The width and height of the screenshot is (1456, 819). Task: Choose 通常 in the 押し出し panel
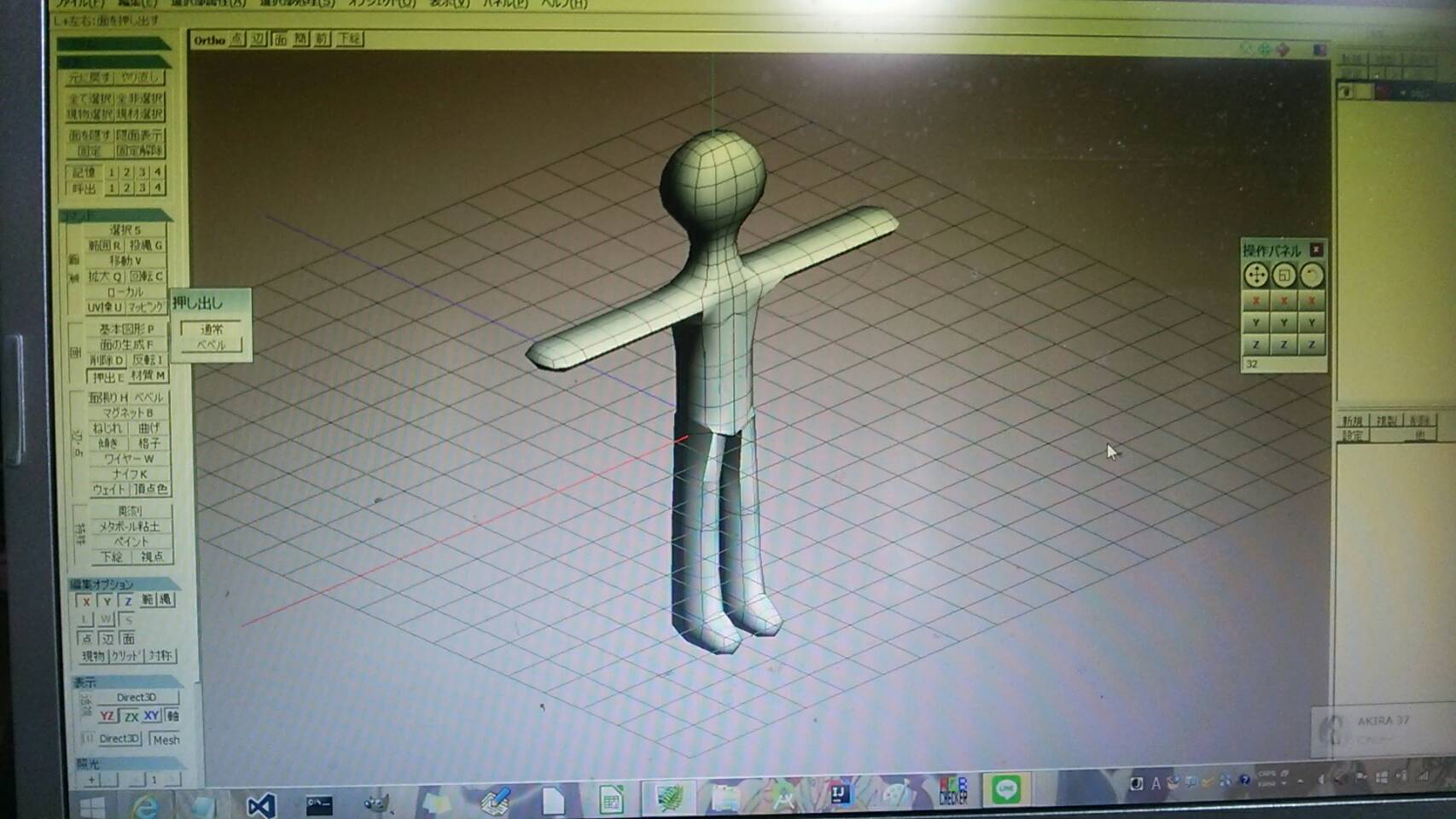click(x=211, y=328)
